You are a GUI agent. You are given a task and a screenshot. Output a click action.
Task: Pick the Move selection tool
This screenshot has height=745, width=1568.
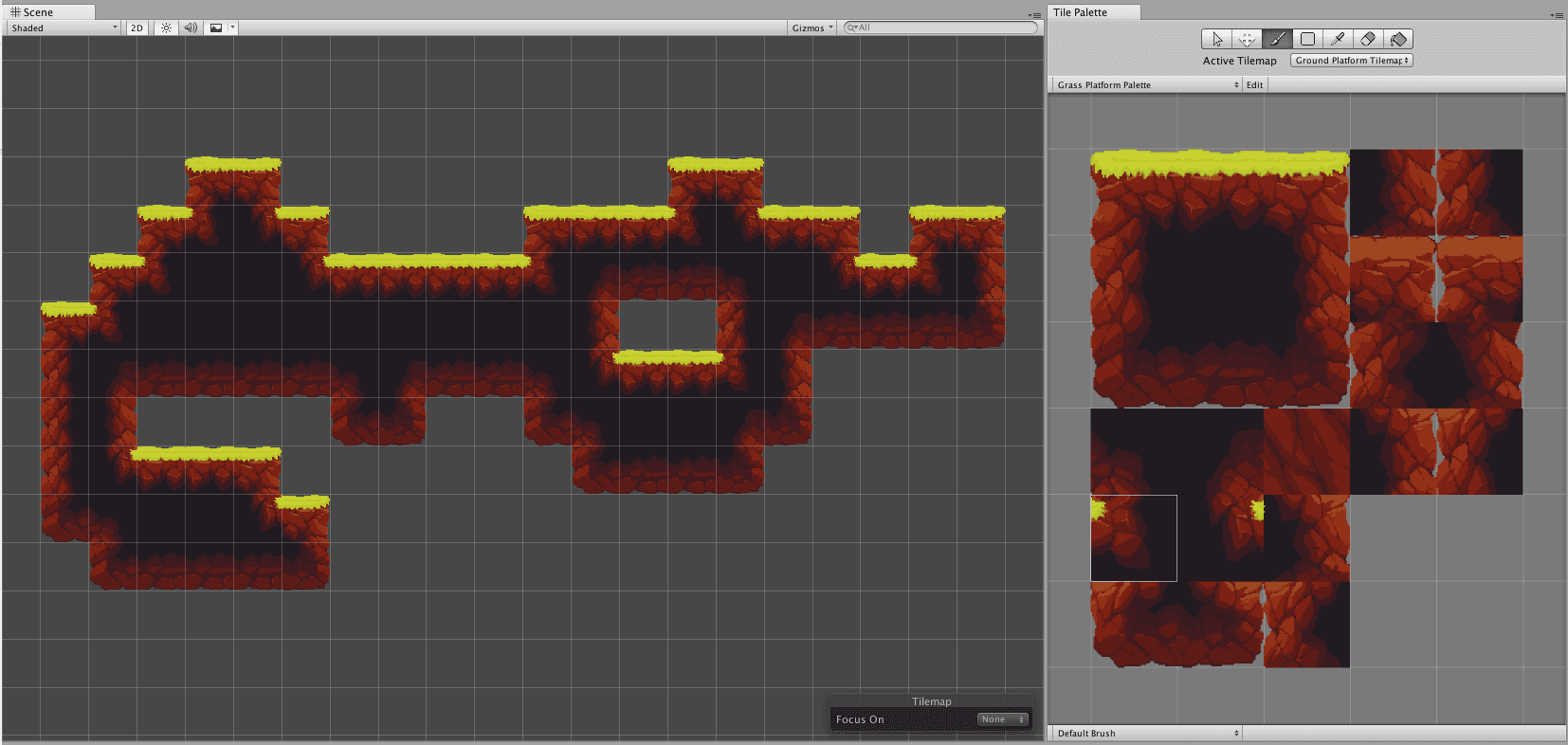click(x=1247, y=39)
